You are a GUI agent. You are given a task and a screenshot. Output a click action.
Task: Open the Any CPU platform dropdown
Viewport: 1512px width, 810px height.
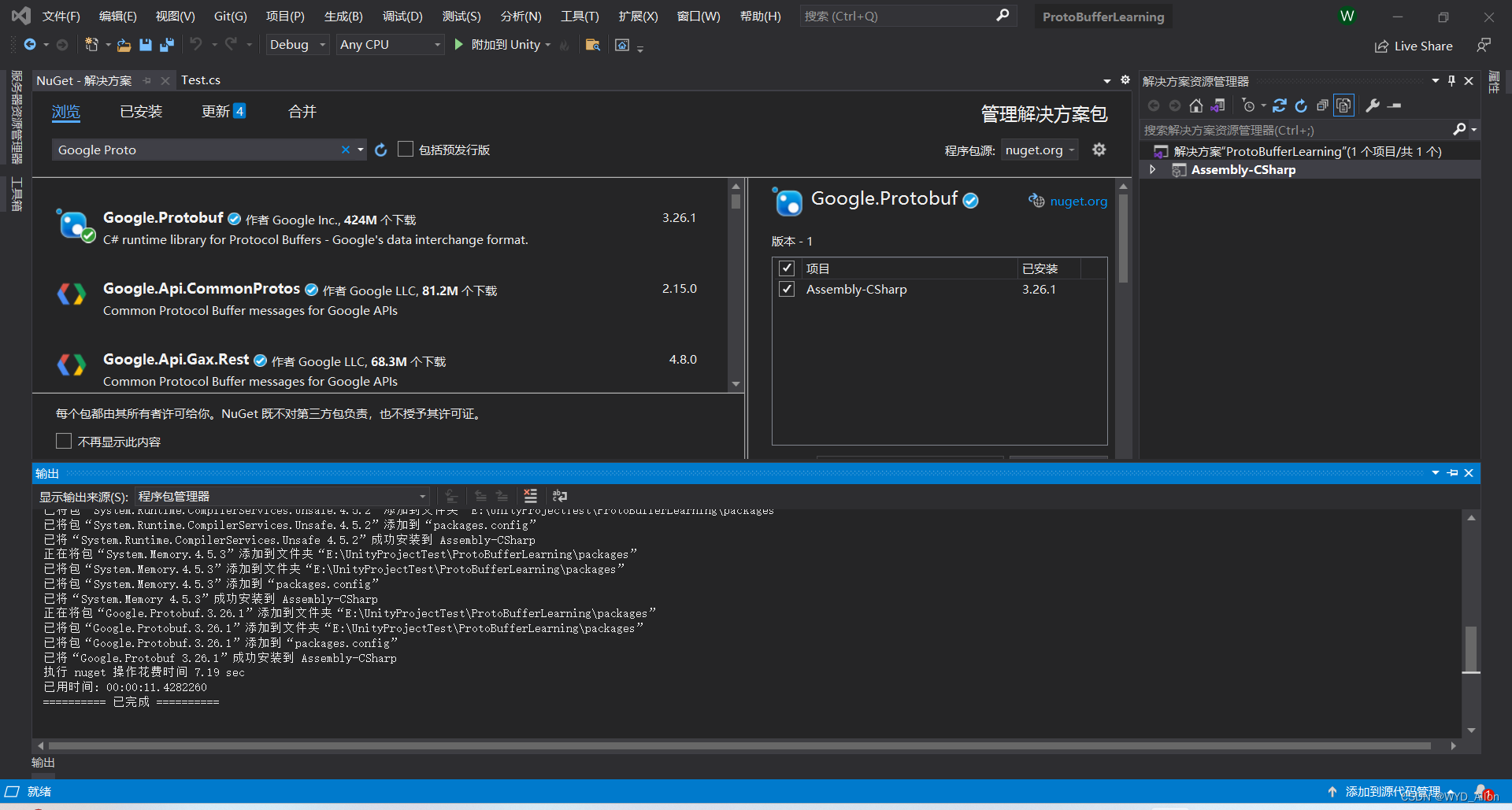pyautogui.click(x=390, y=45)
